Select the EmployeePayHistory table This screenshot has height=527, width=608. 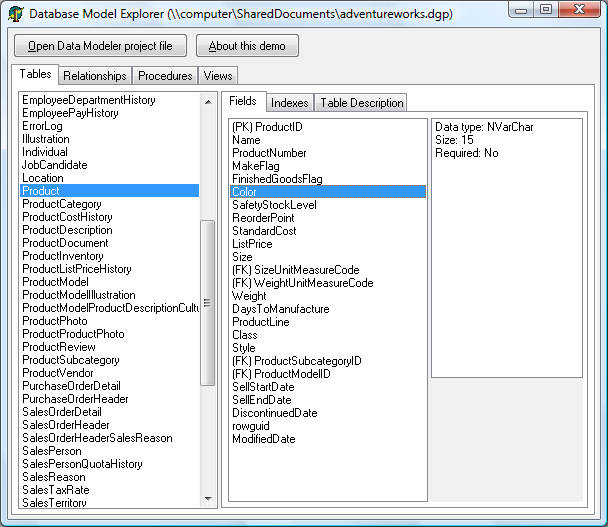[x=70, y=113]
